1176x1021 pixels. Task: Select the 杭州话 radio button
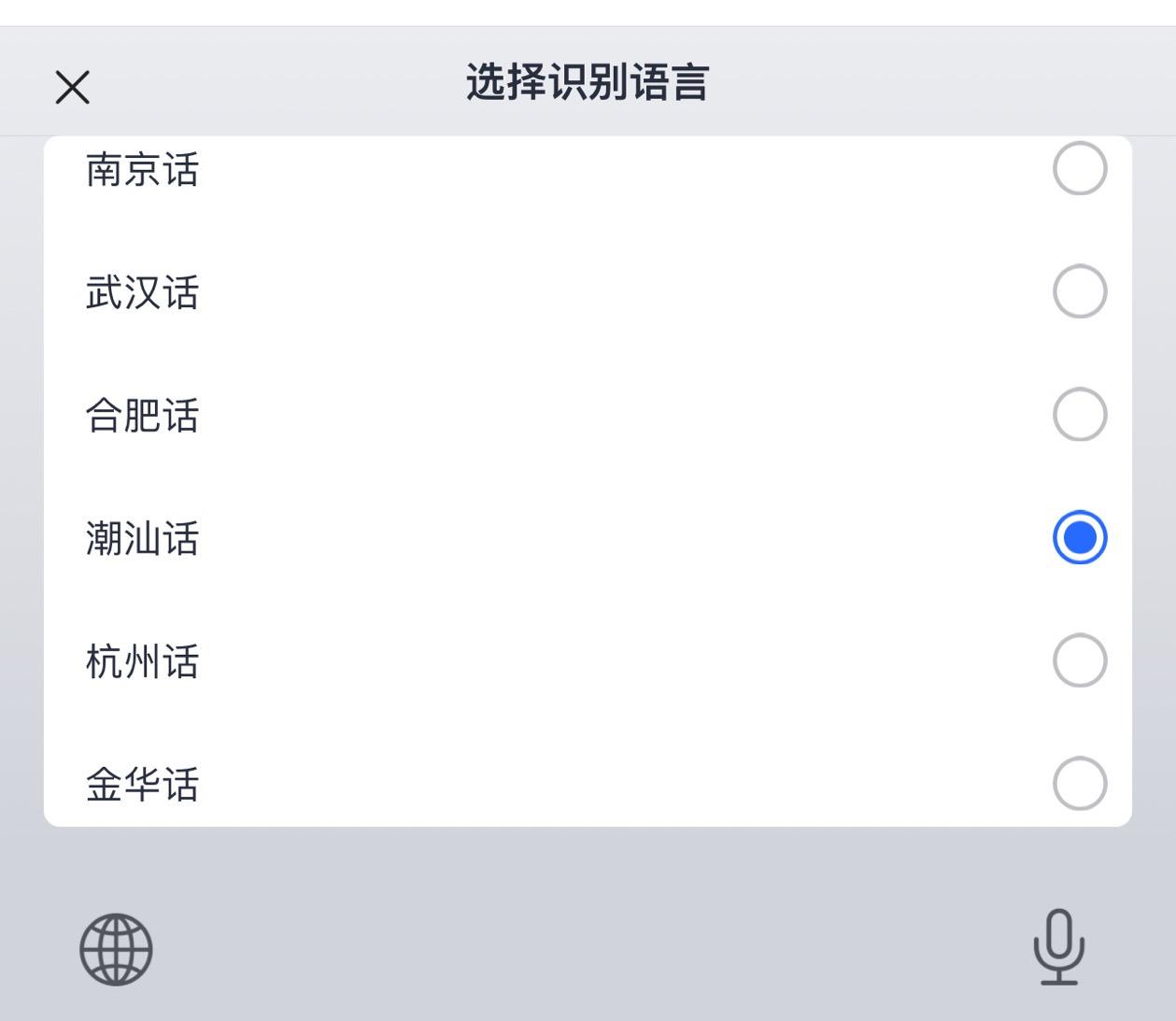(x=1079, y=660)
